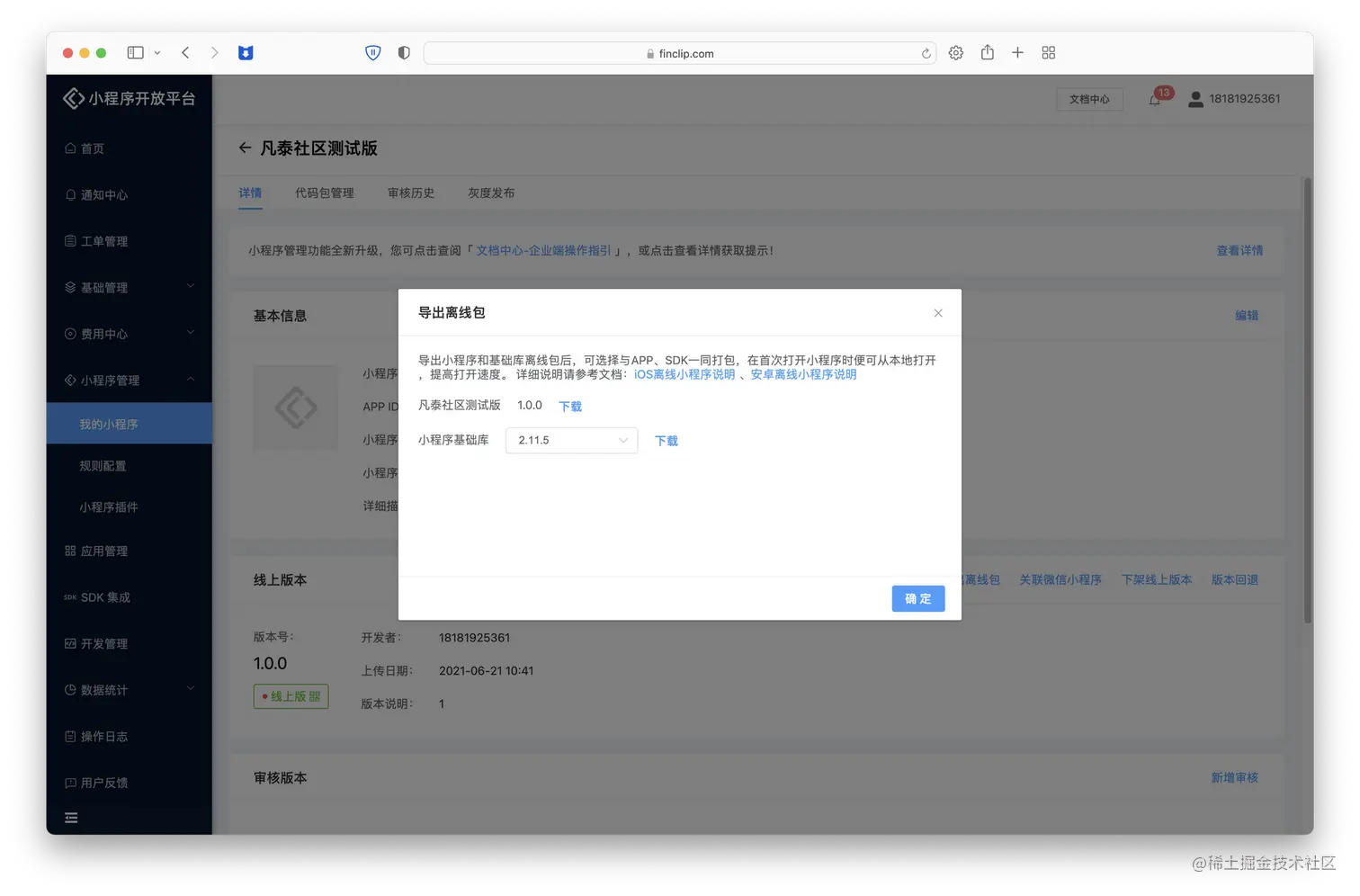Image resolution: width=1360 pixels, height=896 pixels.
Task: Expand 费用中心 sidebar section
Action: [x=130, y=334]
